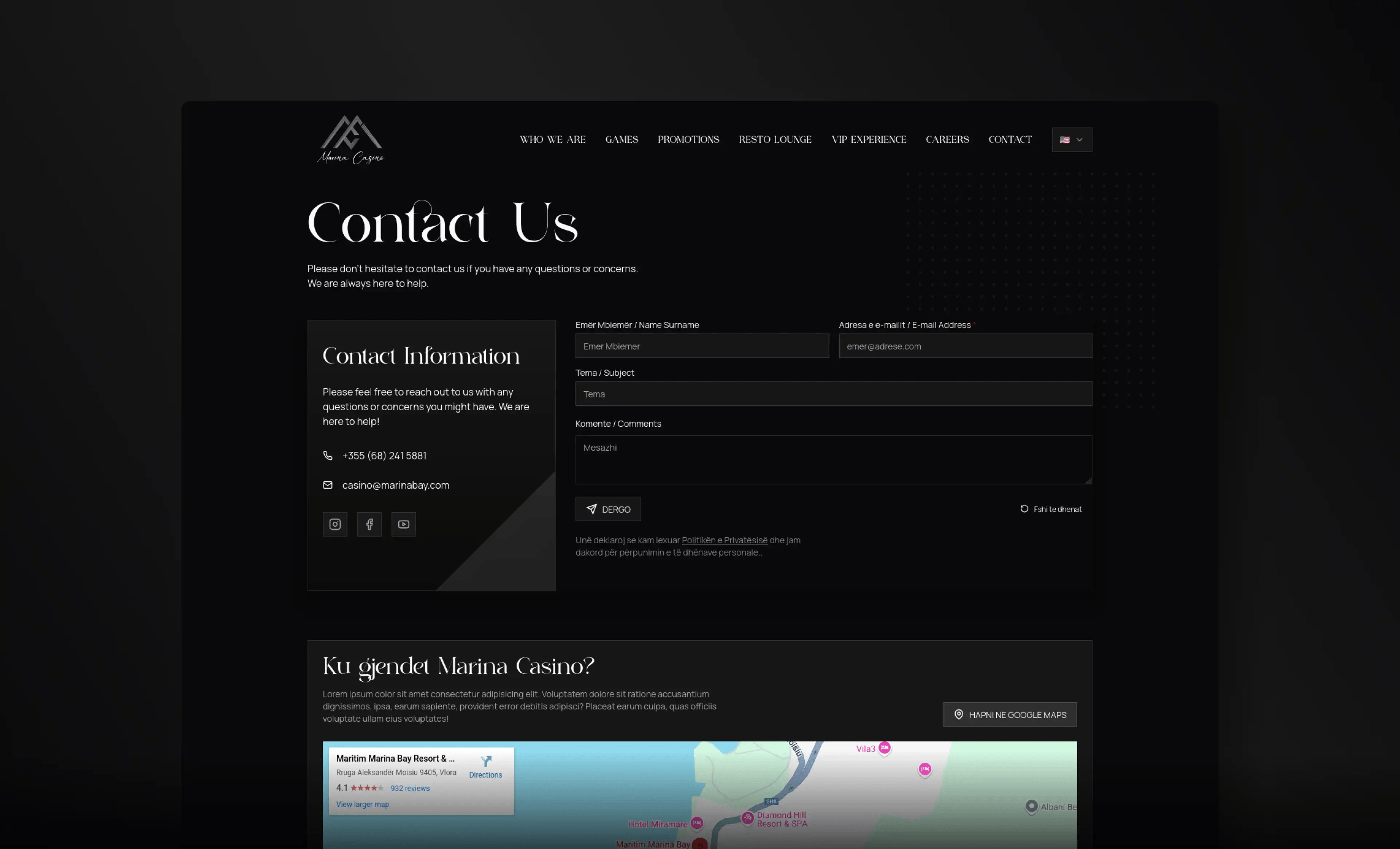Open the CAREERS section
This screenshot has width=1400, height=849.
(x=947, y=139)
